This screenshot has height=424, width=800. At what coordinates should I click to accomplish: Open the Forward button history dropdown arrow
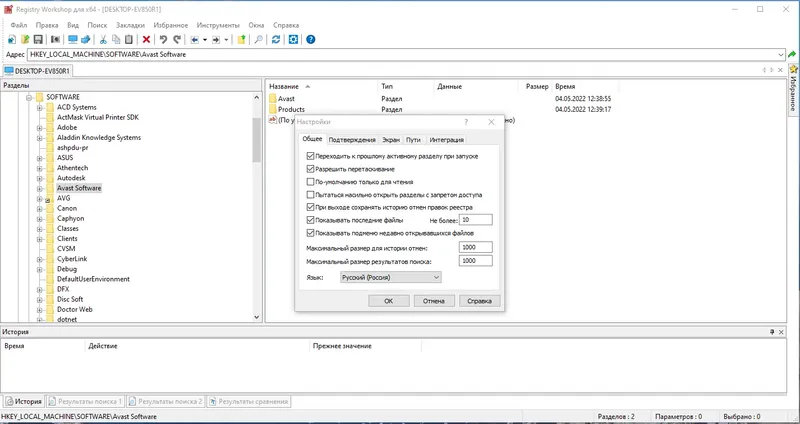227,39
